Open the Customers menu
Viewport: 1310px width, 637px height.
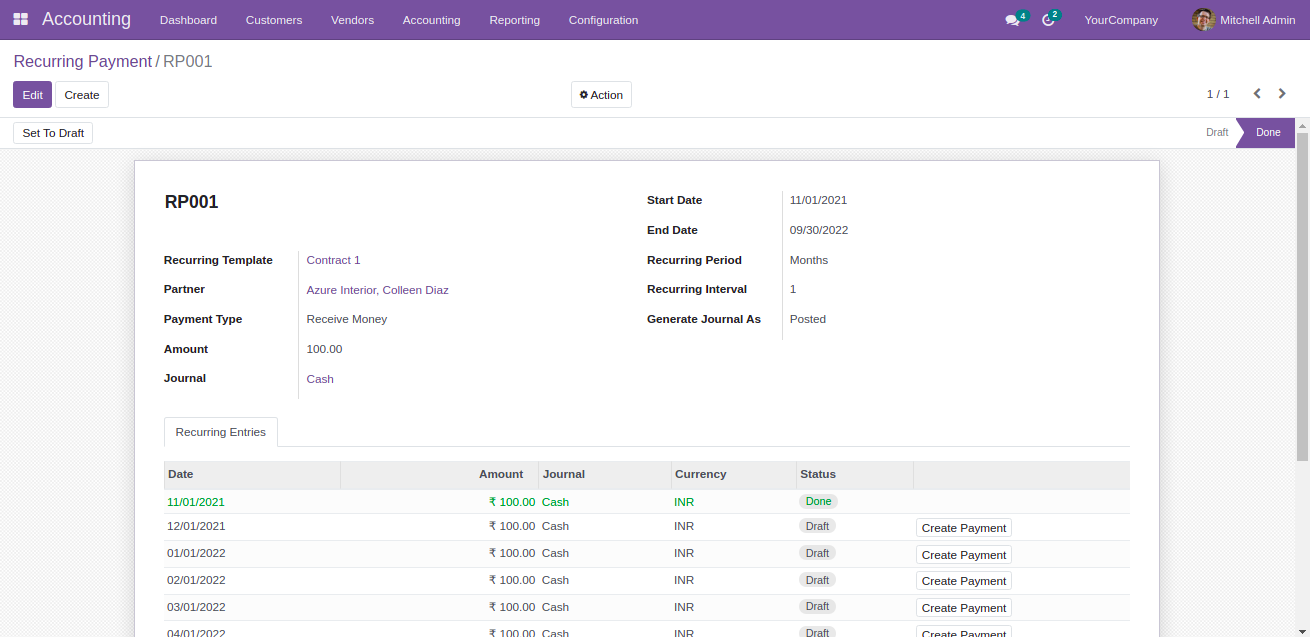pyautogui.click(x=273, y=20)
